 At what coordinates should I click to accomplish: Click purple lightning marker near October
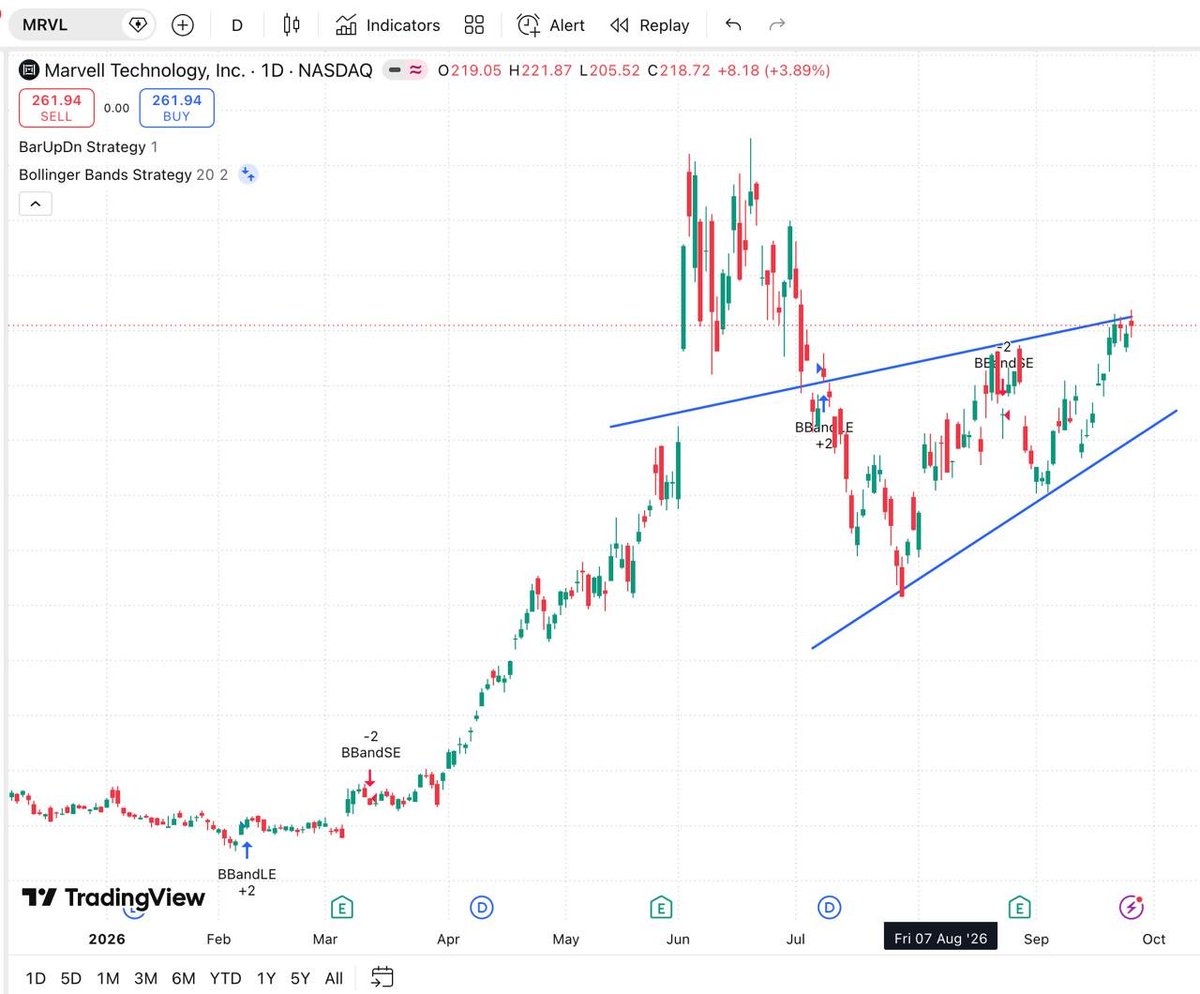1130,908
